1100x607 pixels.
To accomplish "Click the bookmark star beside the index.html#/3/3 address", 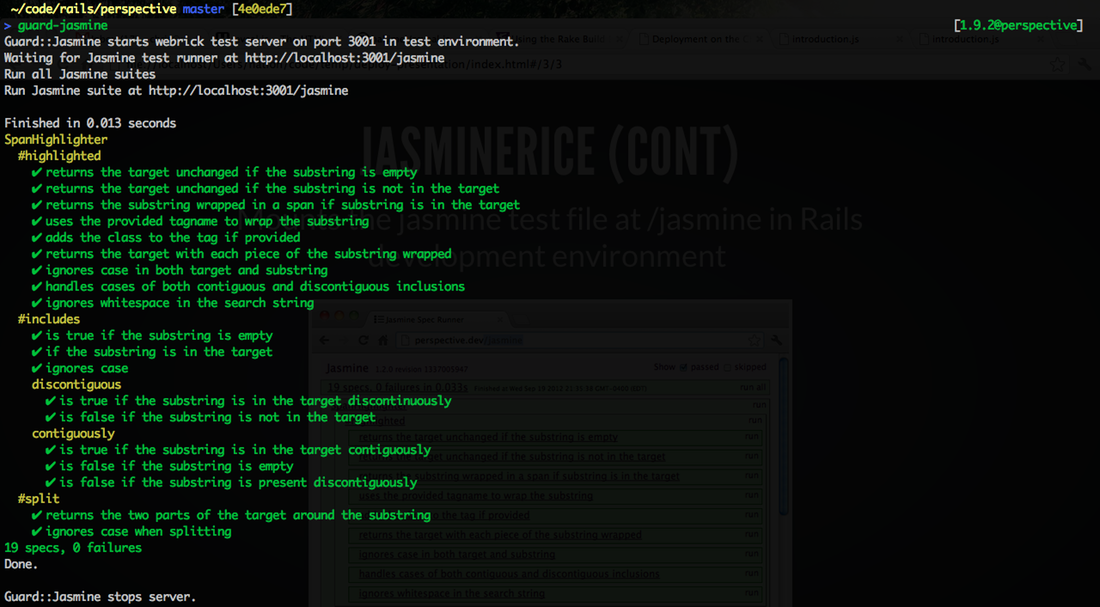I will [1057, 65].
